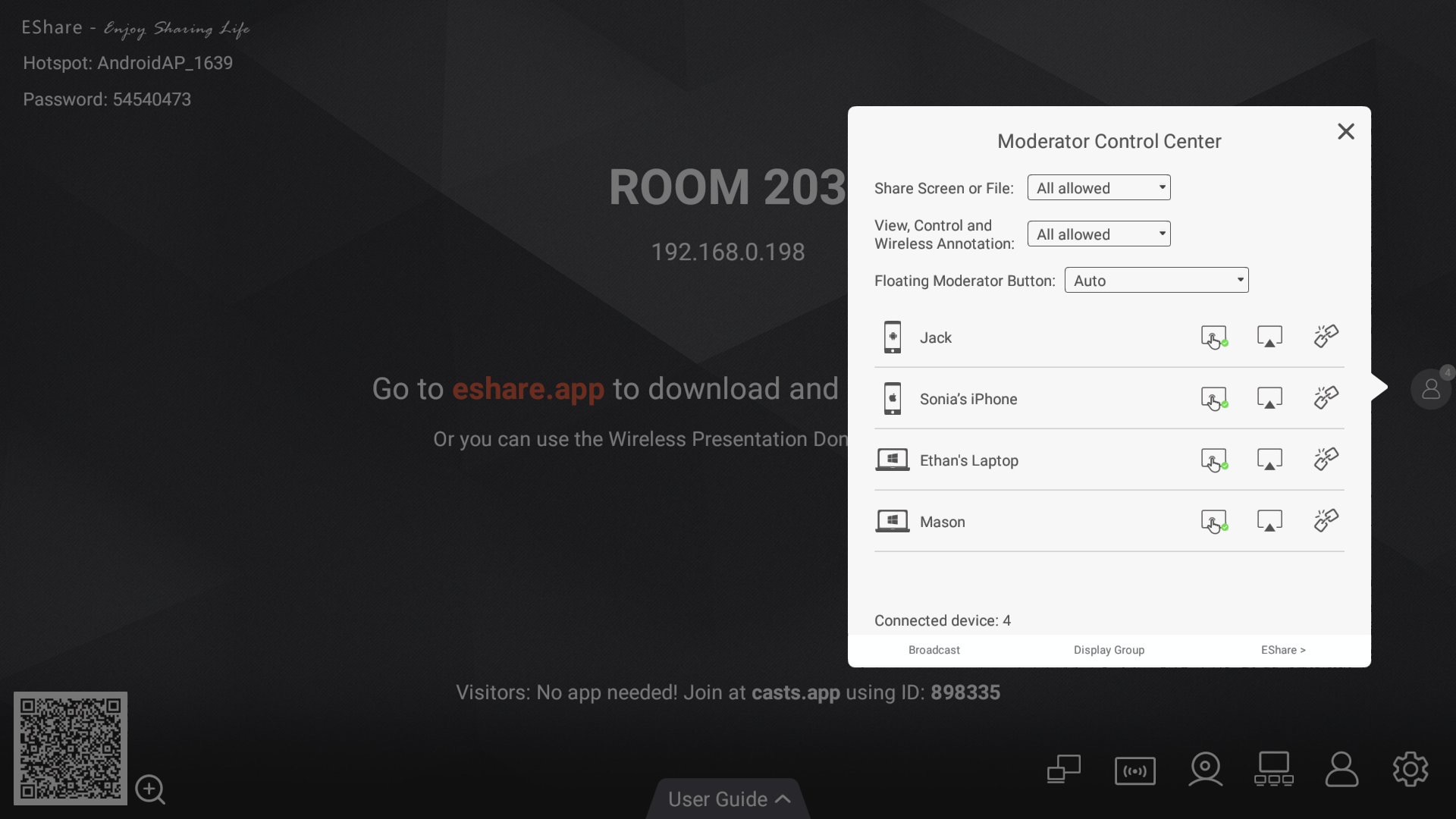Open the EShare > link

click(x=1283, y=651)
